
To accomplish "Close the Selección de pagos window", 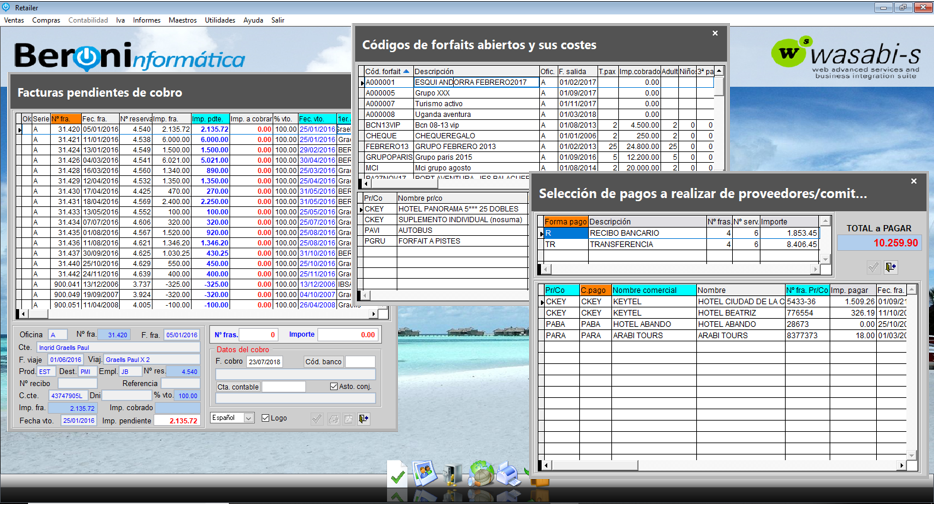I will tap(914, 182).
